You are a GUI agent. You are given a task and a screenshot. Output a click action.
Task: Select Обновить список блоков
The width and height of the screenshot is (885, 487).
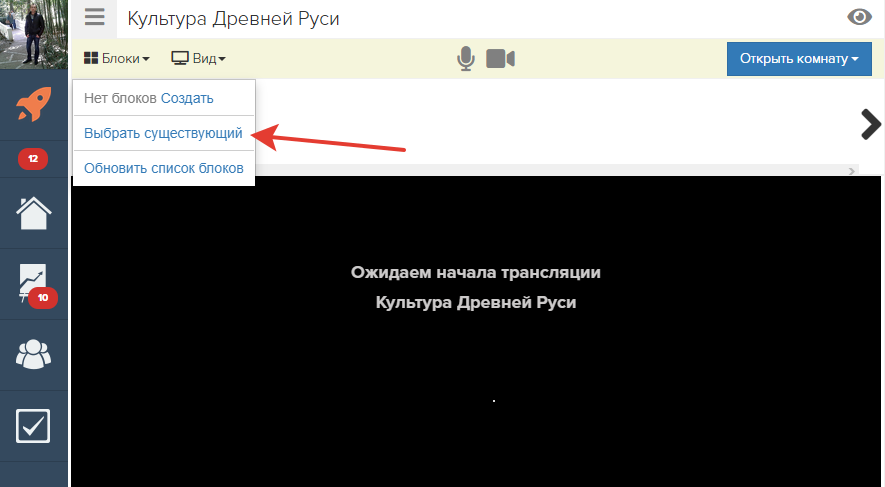pyautogui.click(x=164, y=168)
